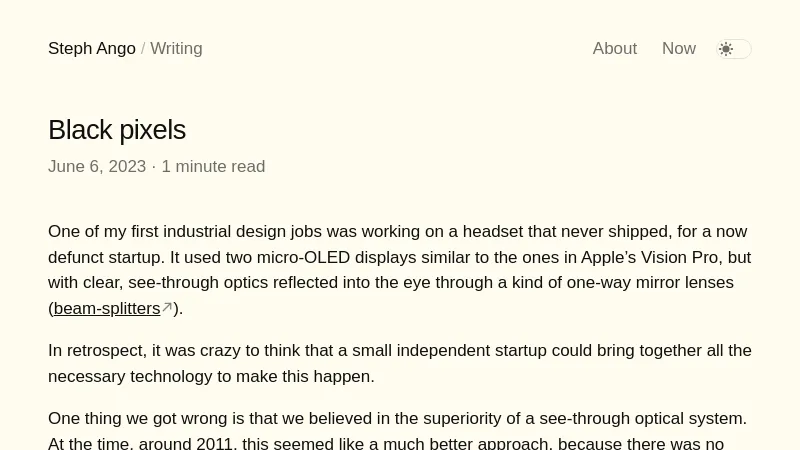Click the slash separator before Writing
The height and width of the screenshot is (450, 800).
click(143, 49)
